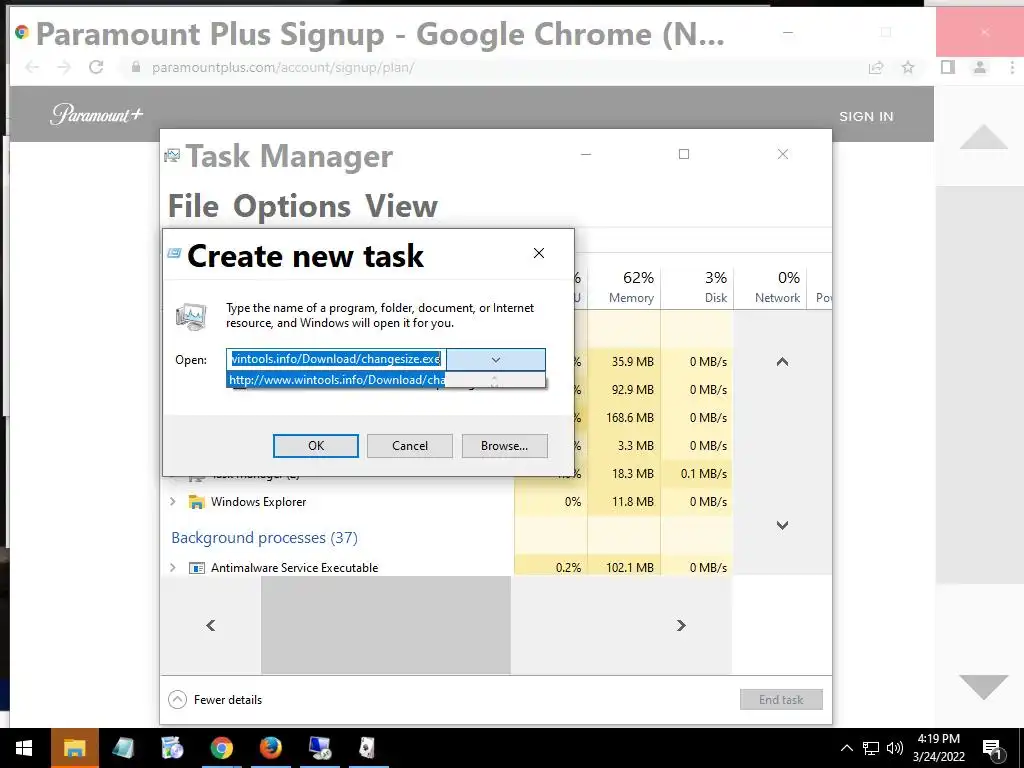1024x768 pixels.
Task: Click Chrome page scroll down arrow
Action: [x=984, y=687]
